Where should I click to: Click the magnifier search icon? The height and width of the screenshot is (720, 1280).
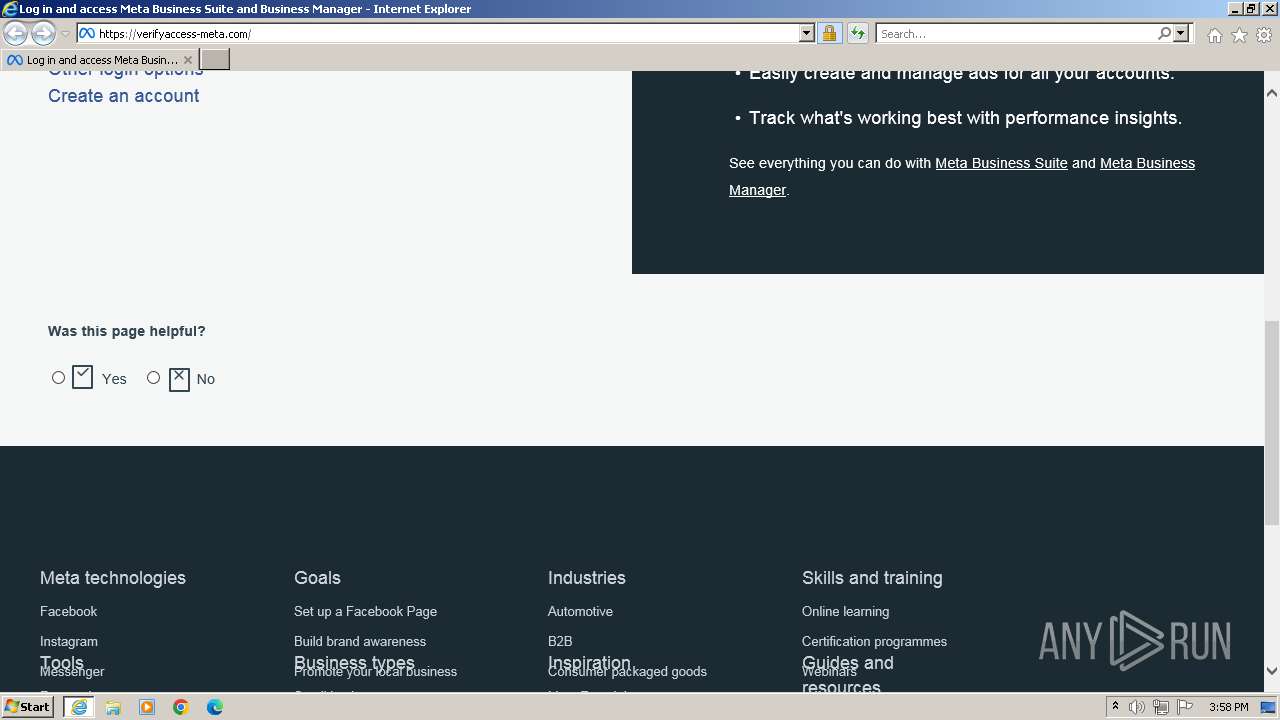tap(1164, 33)
